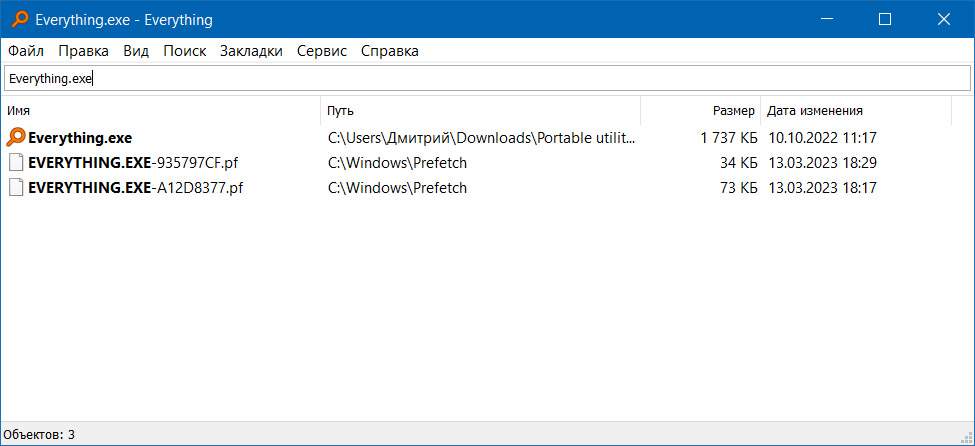Click file icon of EVERYTHING.EXE-935797CF.pf
The height and width of the screenshot is (446, 975).
coord(17,163)
